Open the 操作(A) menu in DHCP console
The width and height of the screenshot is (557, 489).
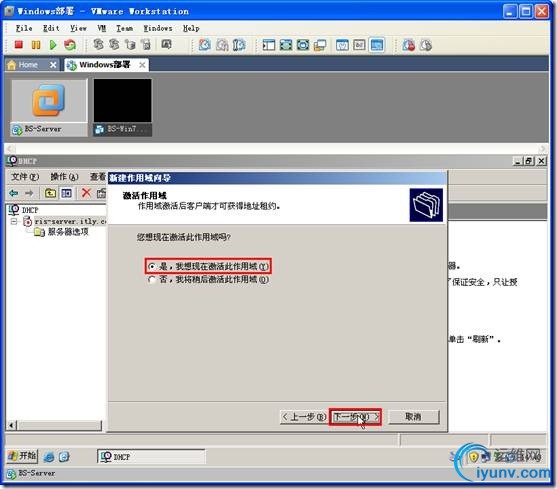coord(64,176)
